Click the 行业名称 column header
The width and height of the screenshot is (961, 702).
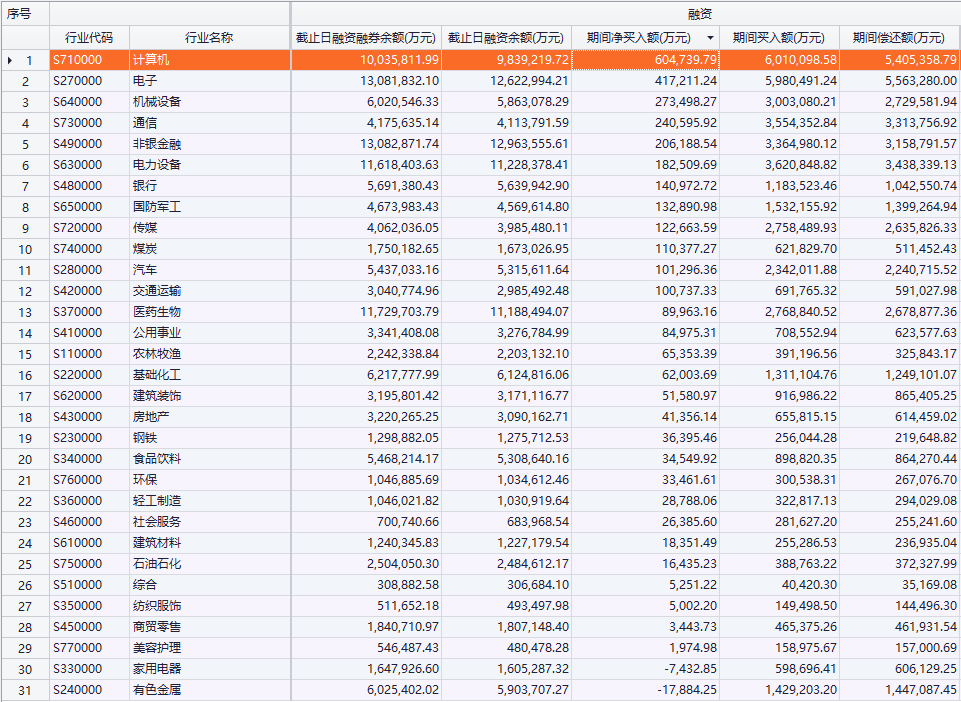point(209,38)
